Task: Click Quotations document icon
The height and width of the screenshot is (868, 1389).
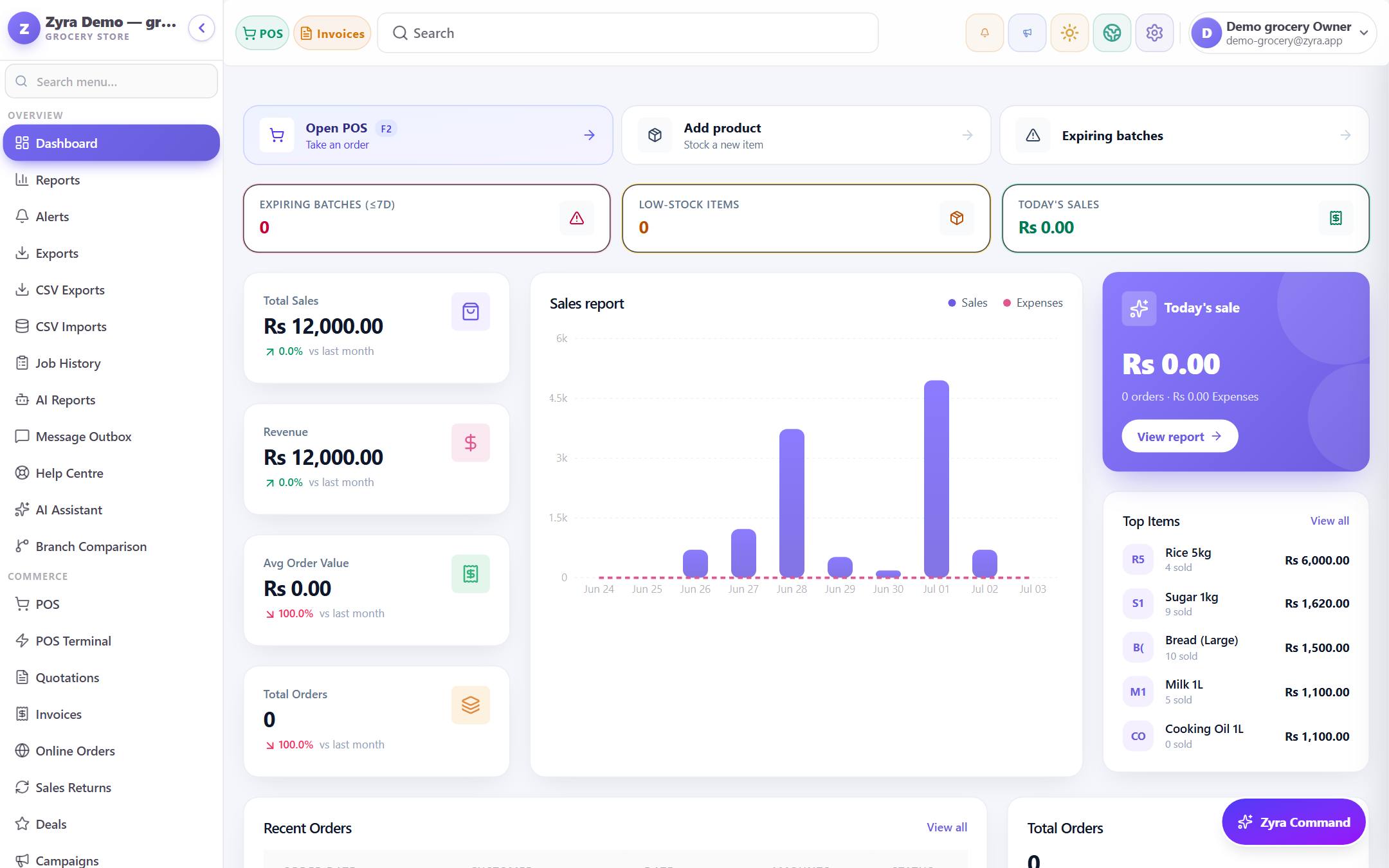Action: [x=22, y=677]
